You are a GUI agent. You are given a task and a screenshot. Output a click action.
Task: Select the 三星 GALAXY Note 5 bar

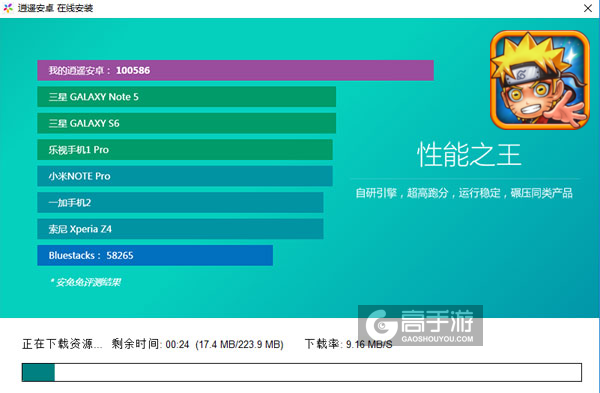pyautogui.click(x=187, y=97)
